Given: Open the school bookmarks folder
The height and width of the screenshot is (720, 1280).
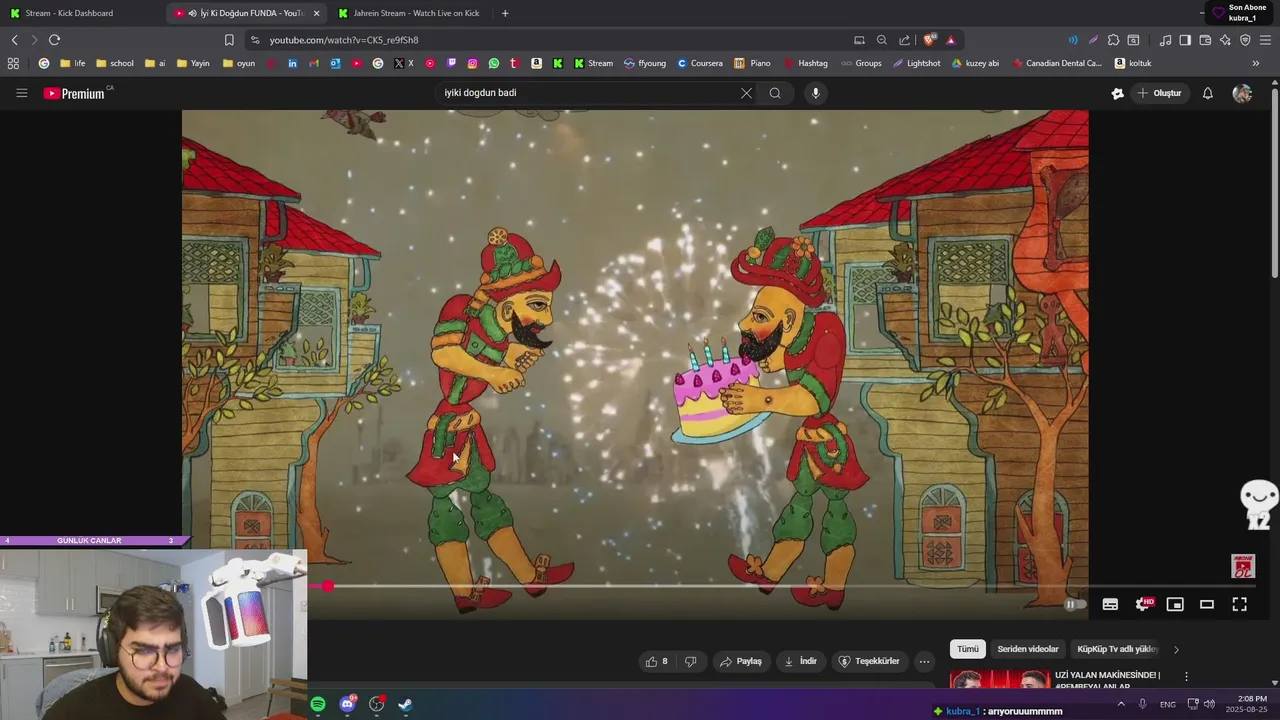Looking at the screenshot, I should point(115,63).
